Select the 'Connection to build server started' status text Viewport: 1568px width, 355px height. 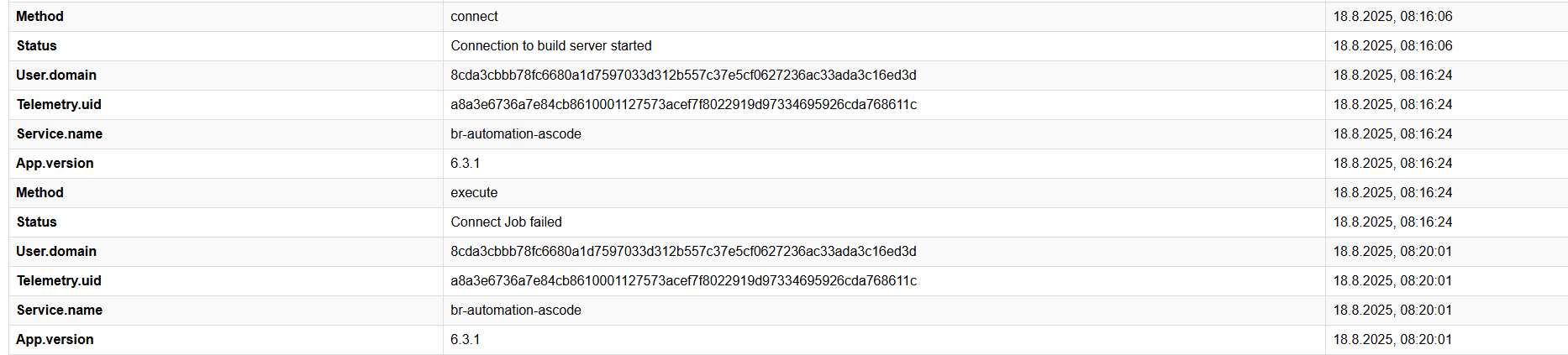pos(550,46)
